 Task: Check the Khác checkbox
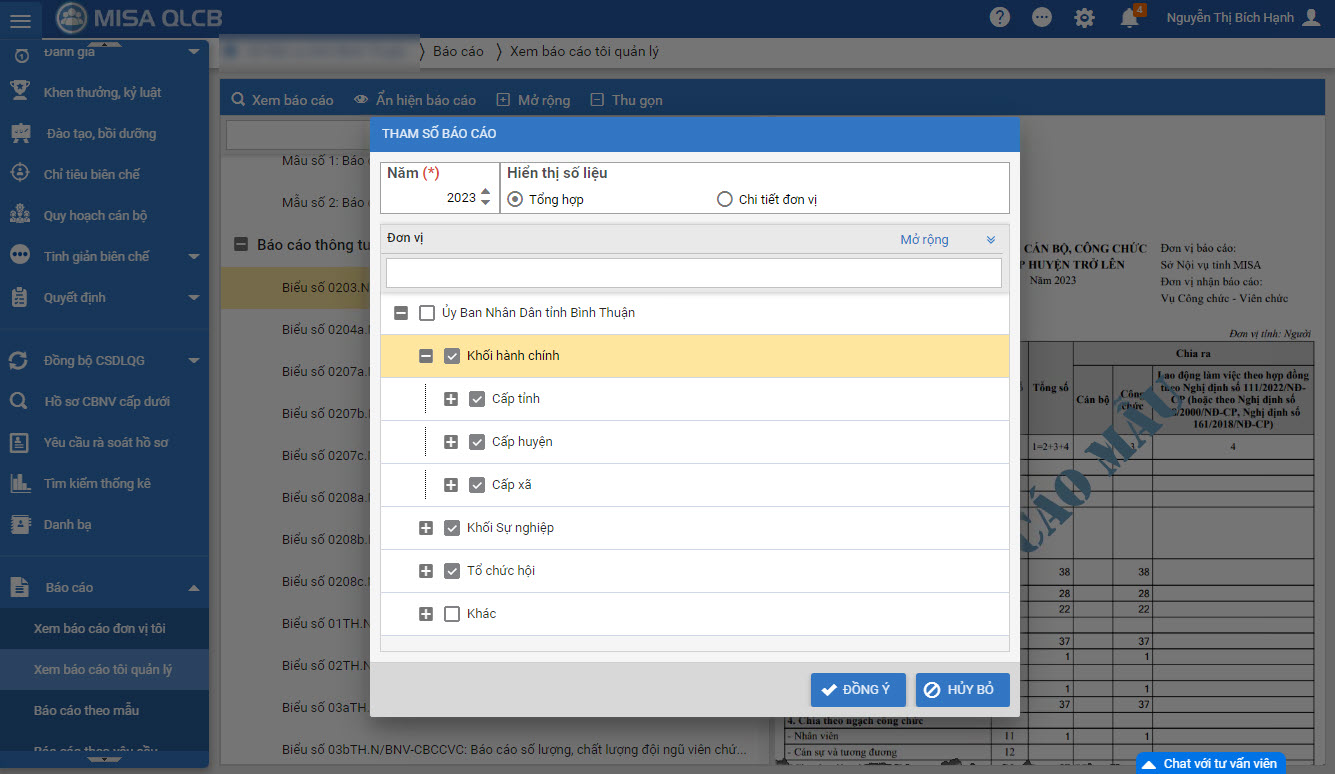(x=452, y=614)
